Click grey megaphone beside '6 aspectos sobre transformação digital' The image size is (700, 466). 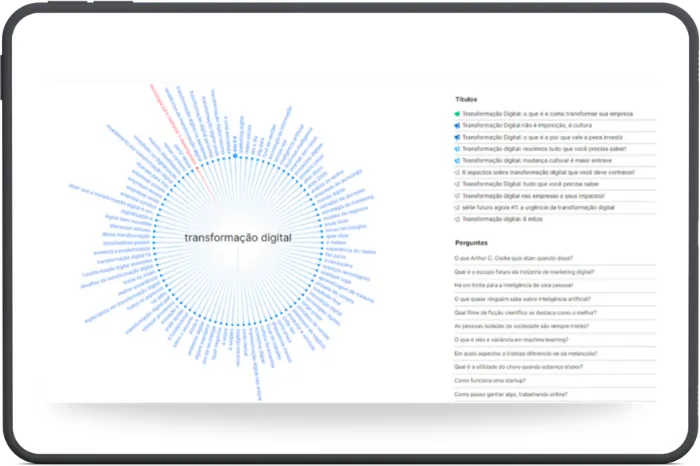(457, 172)
